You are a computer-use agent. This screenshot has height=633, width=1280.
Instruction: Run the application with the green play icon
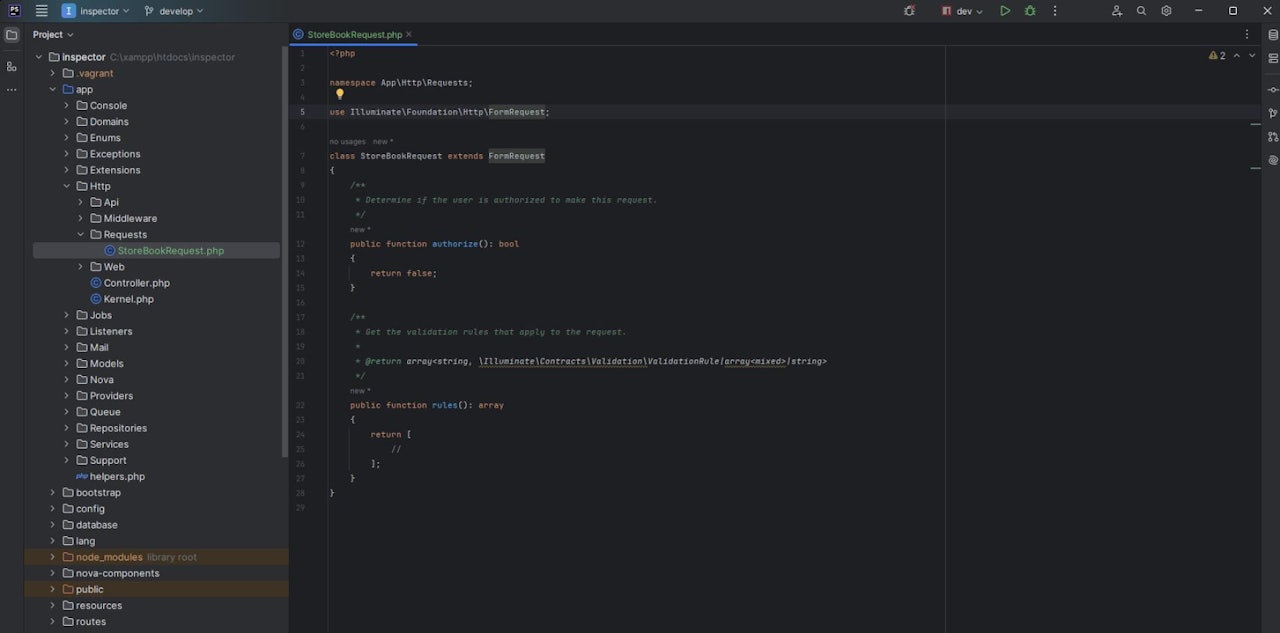[x=1005, y=10]
